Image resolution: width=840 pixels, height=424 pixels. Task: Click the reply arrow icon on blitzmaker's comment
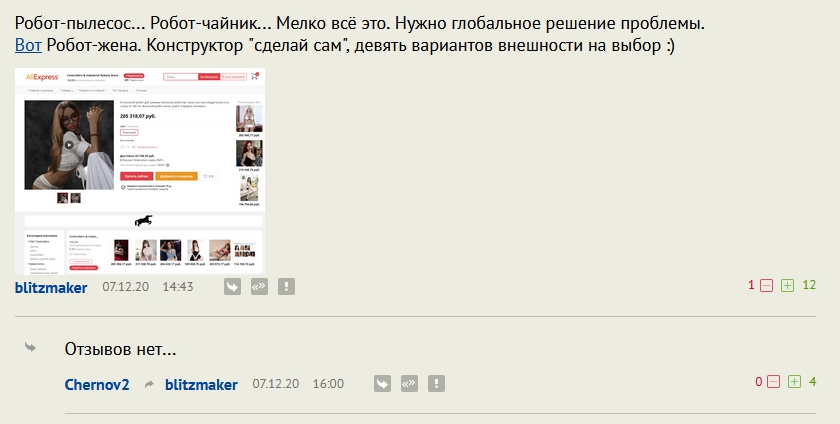[232, 287]
